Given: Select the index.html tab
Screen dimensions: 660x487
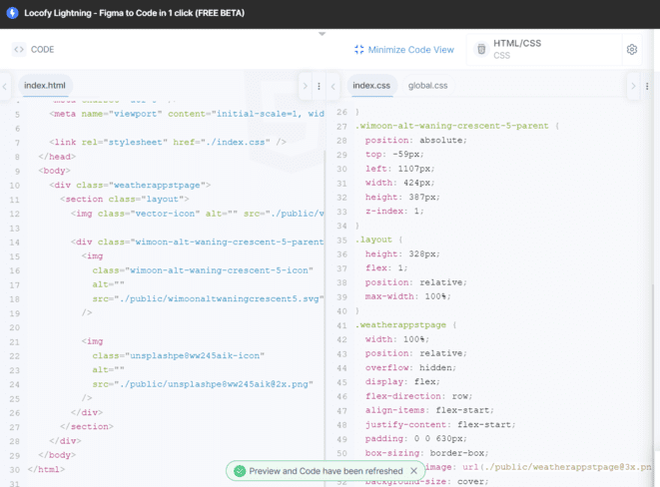Looking at the screenshot, I should point(45,85).
